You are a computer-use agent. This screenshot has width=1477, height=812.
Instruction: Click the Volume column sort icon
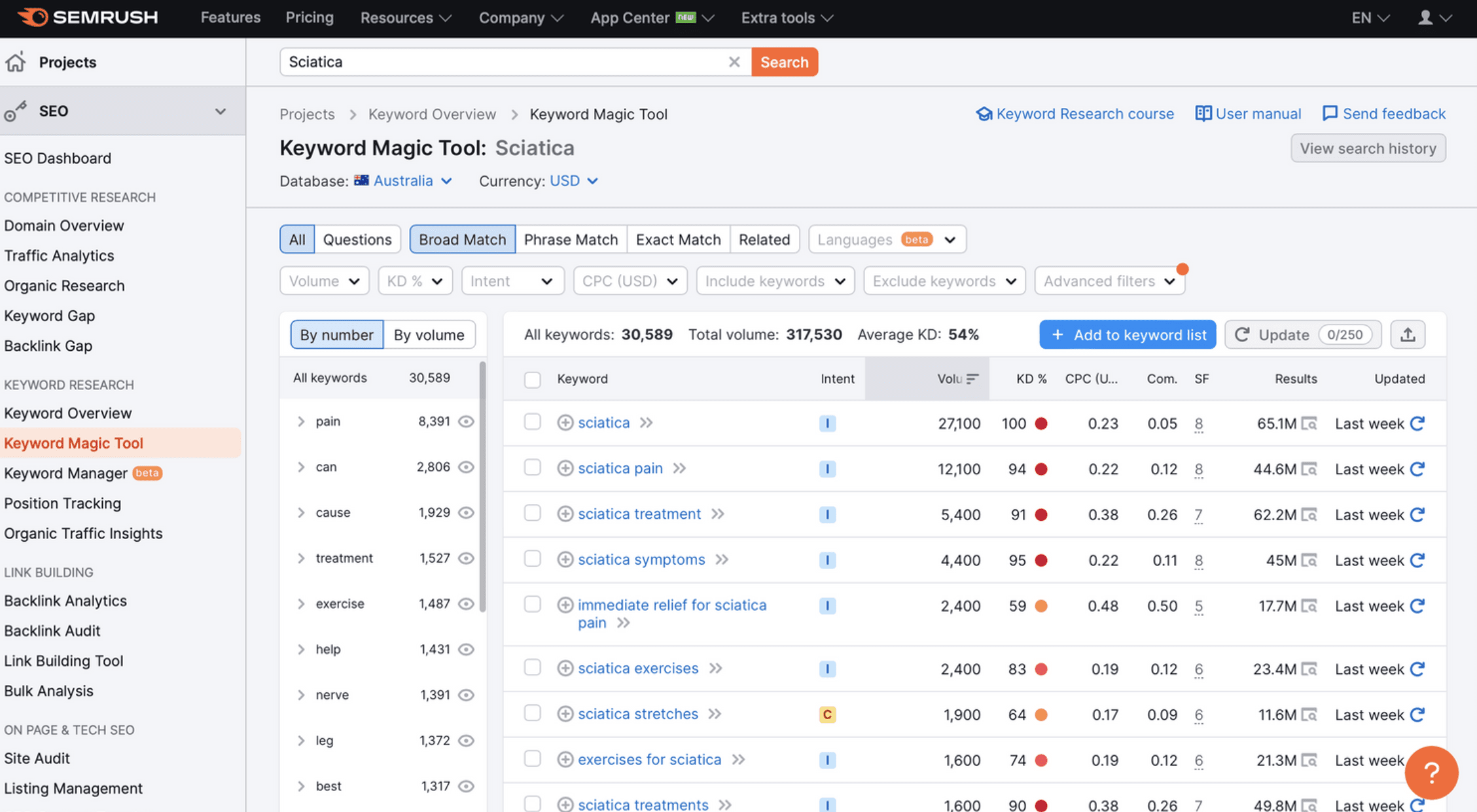point(972,379)
